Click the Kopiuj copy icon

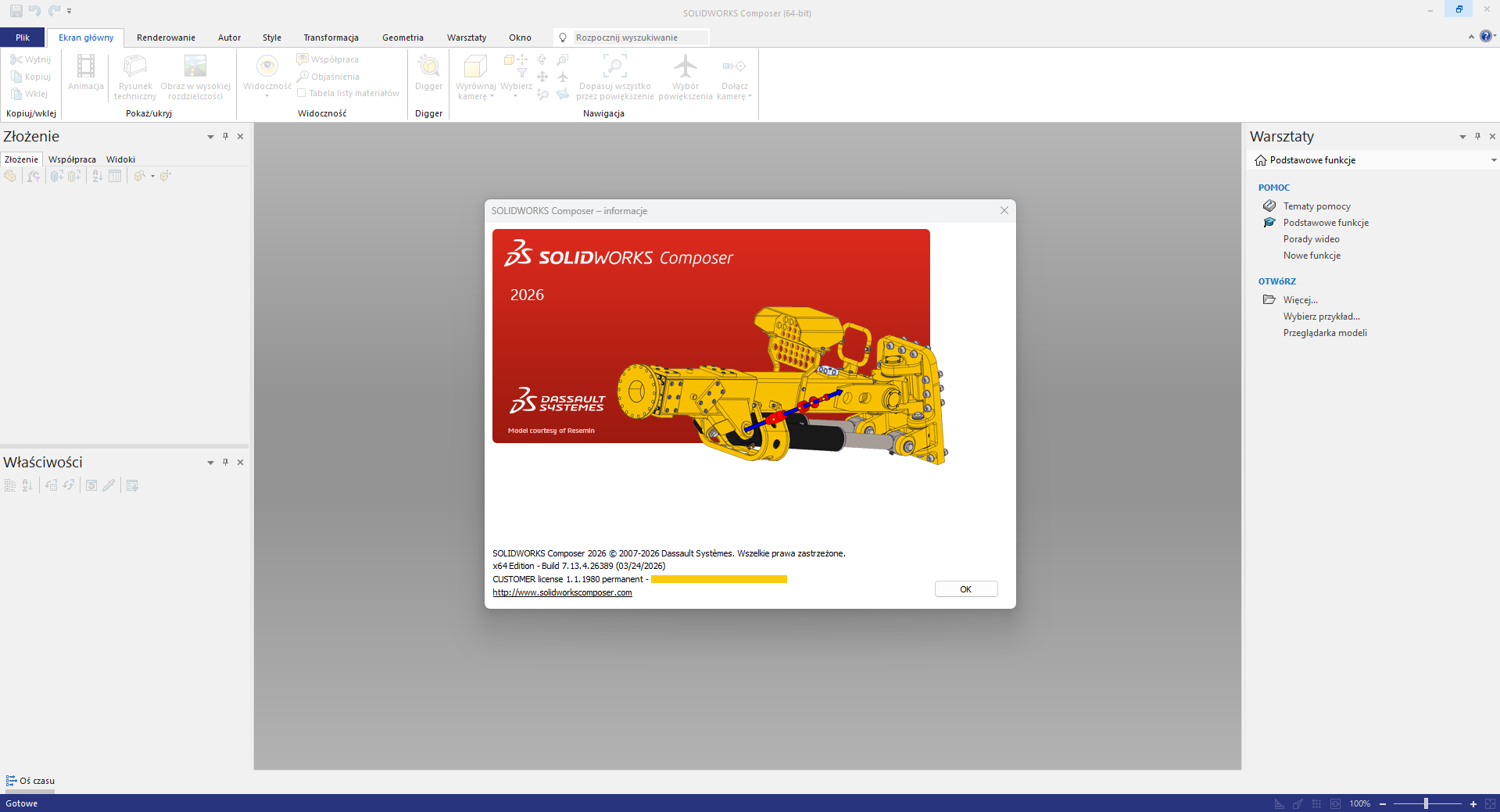pyautogui.click(x=16, y=77)
